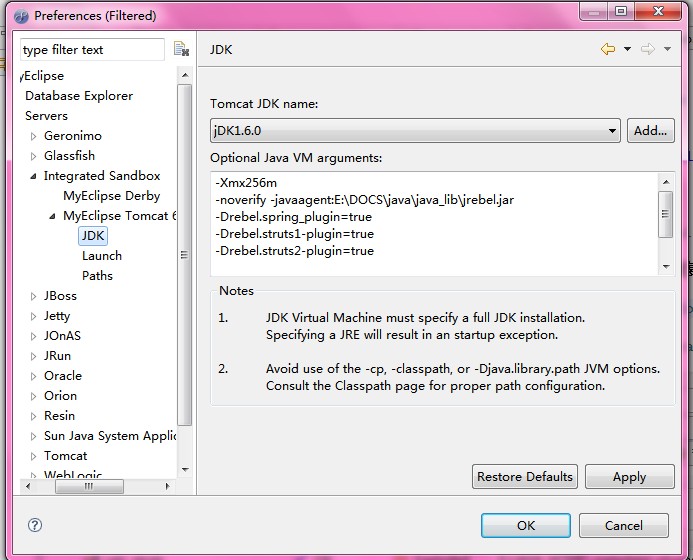693x560 pixels.
Task: Open the preferences view menu dropdown arrow
Action: tap(667, 49)
